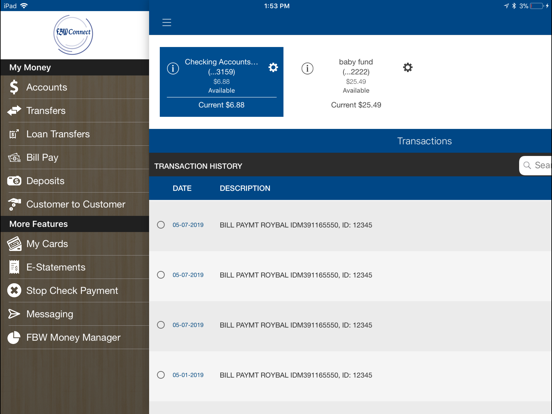Open My Cards menu item

[x=75, y=244]
